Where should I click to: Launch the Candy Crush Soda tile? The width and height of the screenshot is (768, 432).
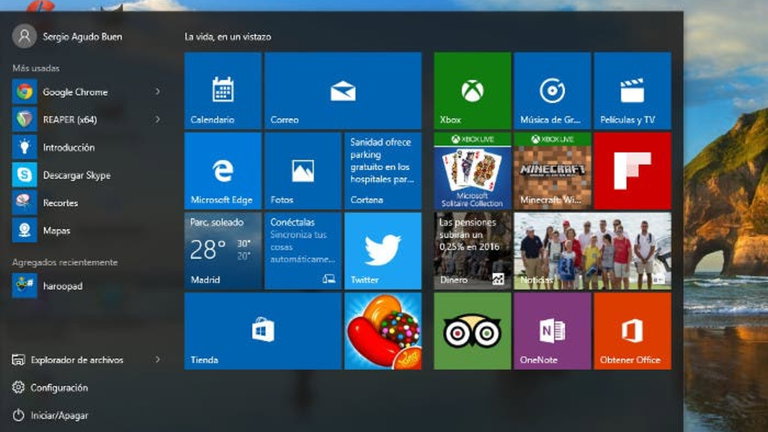[x=383, y=331]
